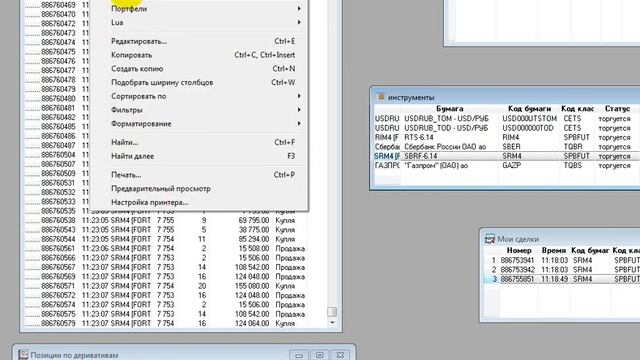The image size is (640, 360).
Task: Click the trades table scroll-down arrow
Action: (x=332, y=322)
